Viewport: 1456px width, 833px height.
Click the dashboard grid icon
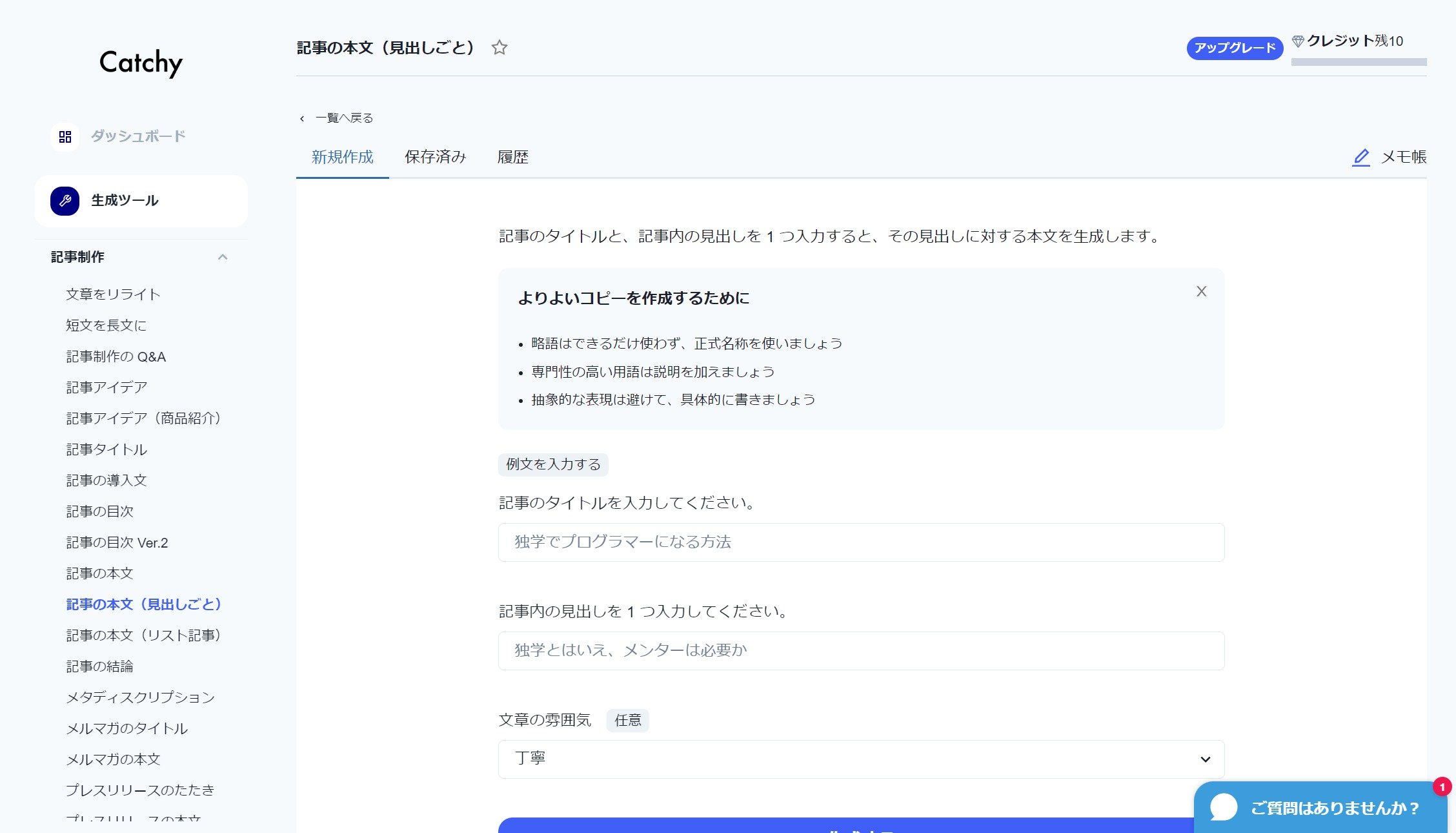(x=65, y=137)
